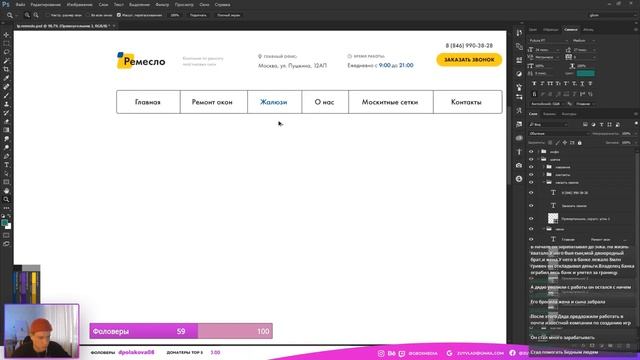Viewport: 640px width, 360px height.
Task: Open the History panel icon in collapsed dock
Action: [519, 33]
